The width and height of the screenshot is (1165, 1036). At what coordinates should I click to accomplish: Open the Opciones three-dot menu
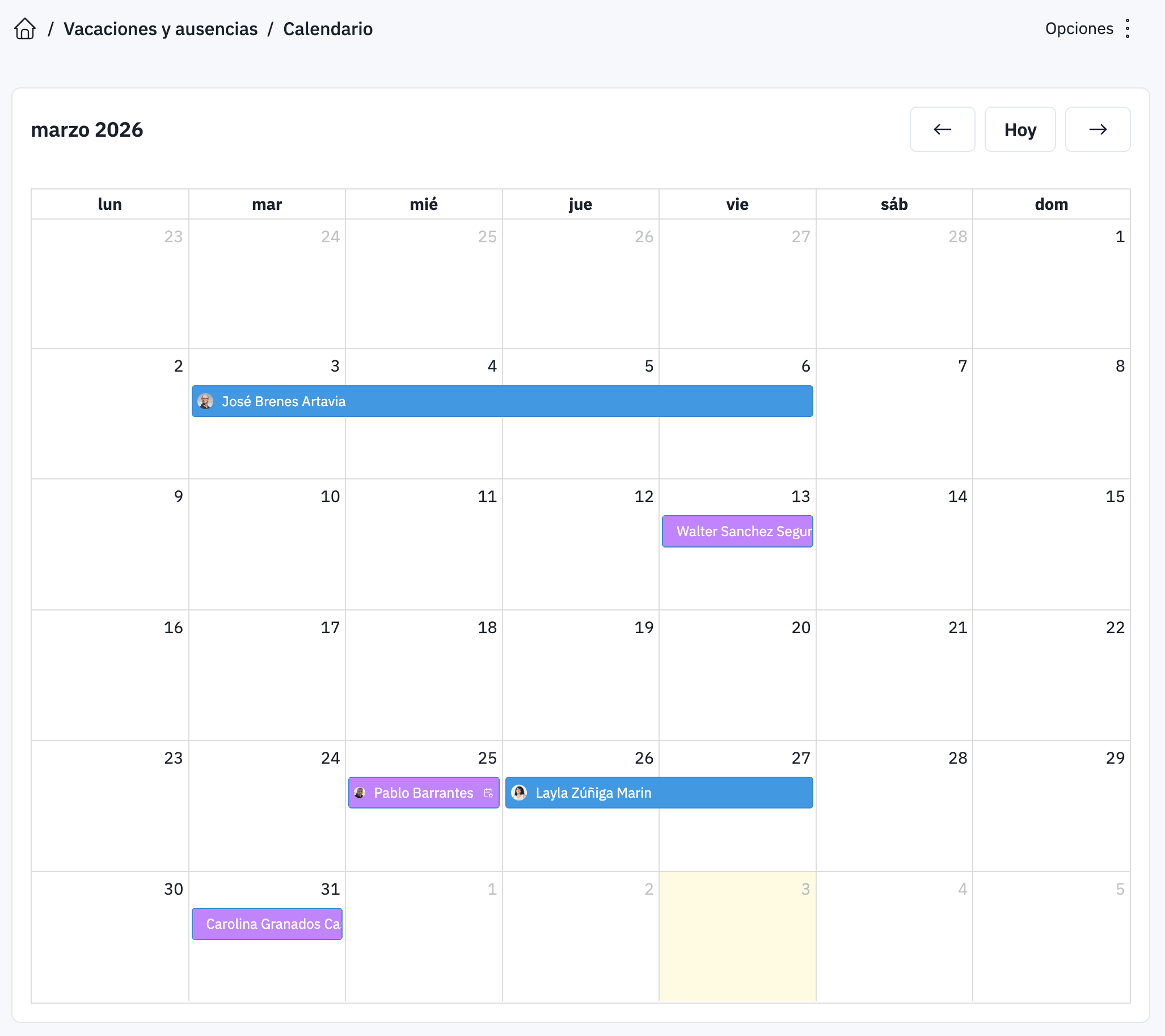click(x=1127, y=28)
